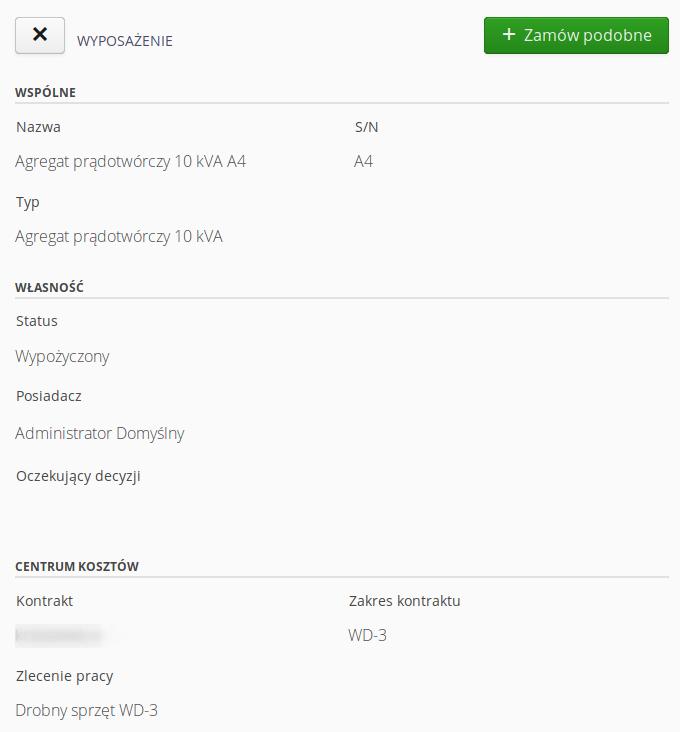The image size is (680, 732).
Task: Select the Centrum kosztów section header
Action: [x=77, y=567]
